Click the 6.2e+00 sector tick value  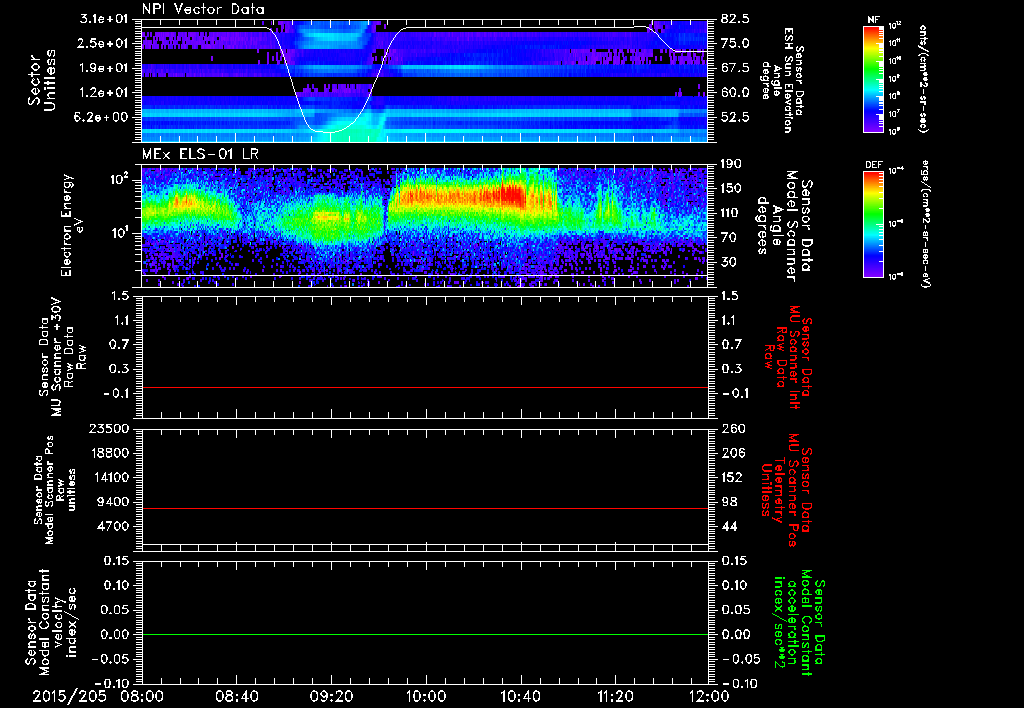pyautogui.click(x=103, y=117)
